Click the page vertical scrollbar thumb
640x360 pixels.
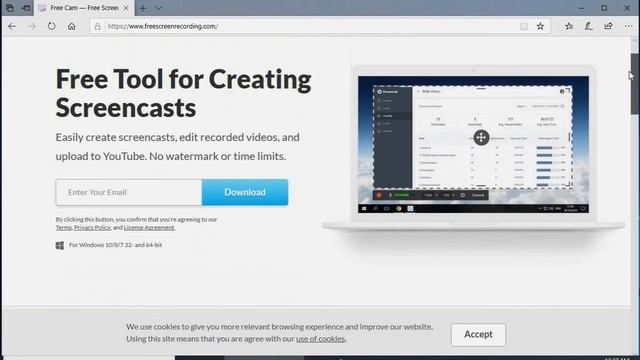(x=635, y=84)
